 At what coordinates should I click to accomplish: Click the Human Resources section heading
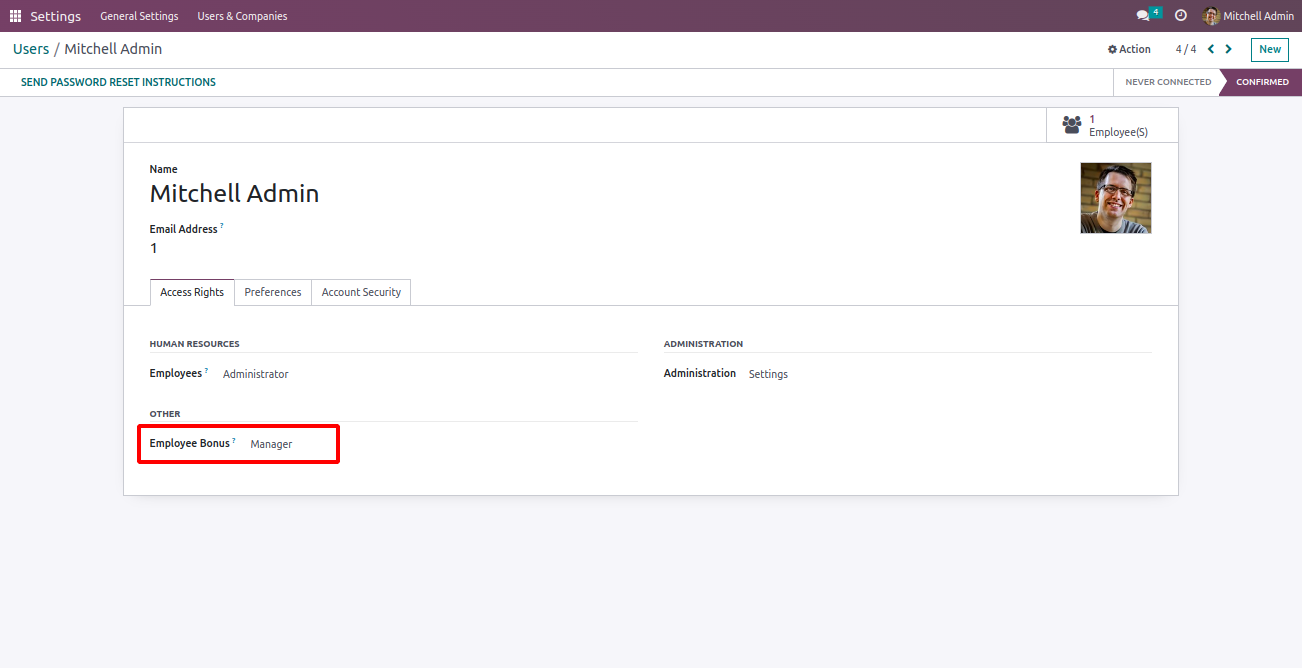click(x=194, y=344)
